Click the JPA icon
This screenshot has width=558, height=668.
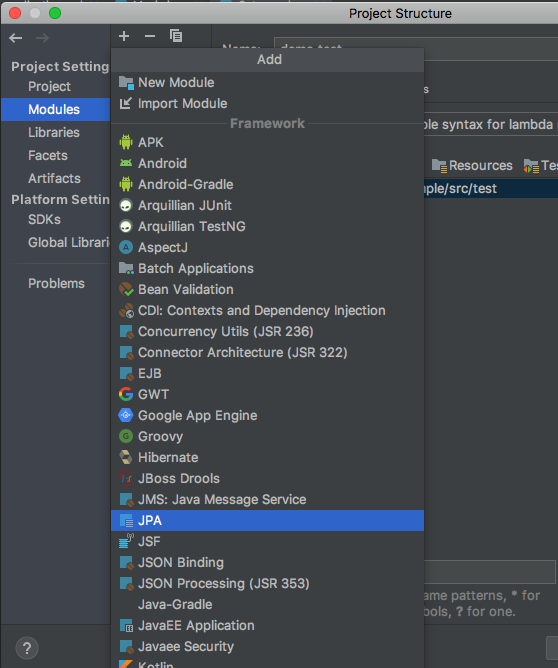126,521
